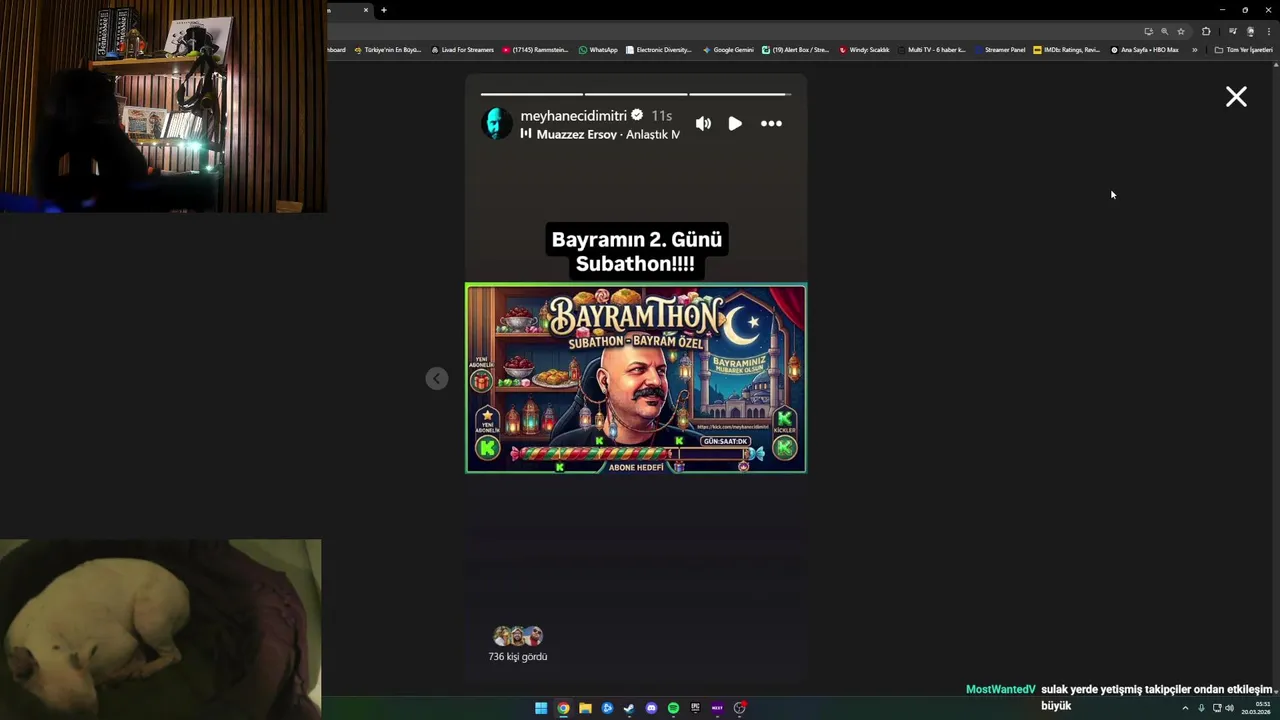
Task: Mute the story audio with the speaker icon
Action: tap(703, 123)
